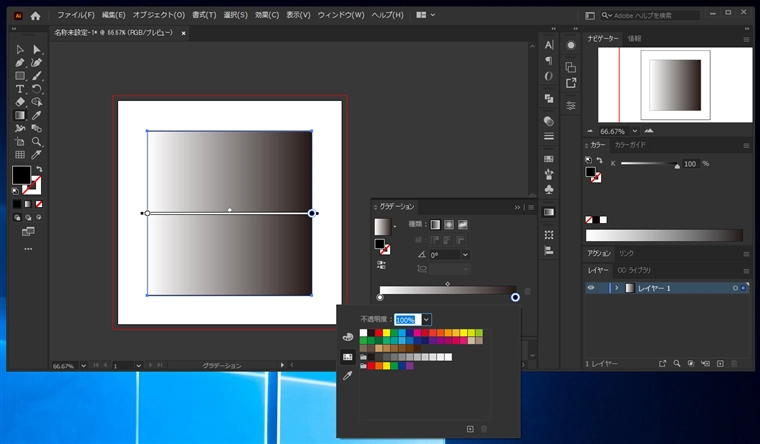
Task: Select the right black gradient stop
Action: [x=515, y=297]
